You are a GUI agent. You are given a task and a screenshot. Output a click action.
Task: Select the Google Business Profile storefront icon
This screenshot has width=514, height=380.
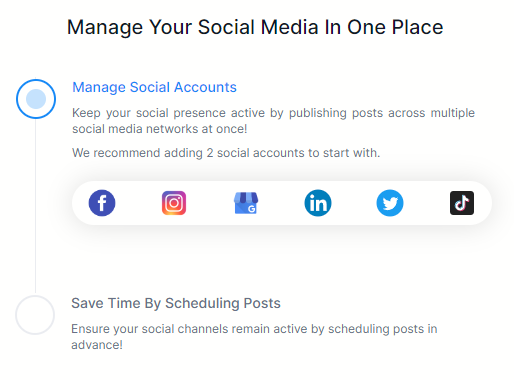pos(246,203)
